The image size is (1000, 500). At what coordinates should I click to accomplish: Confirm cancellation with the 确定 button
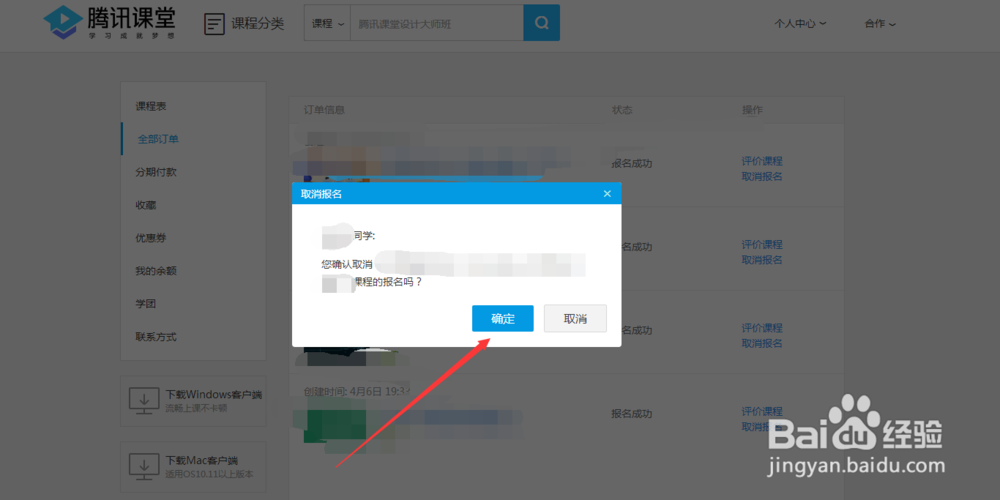tap(503, 318)
